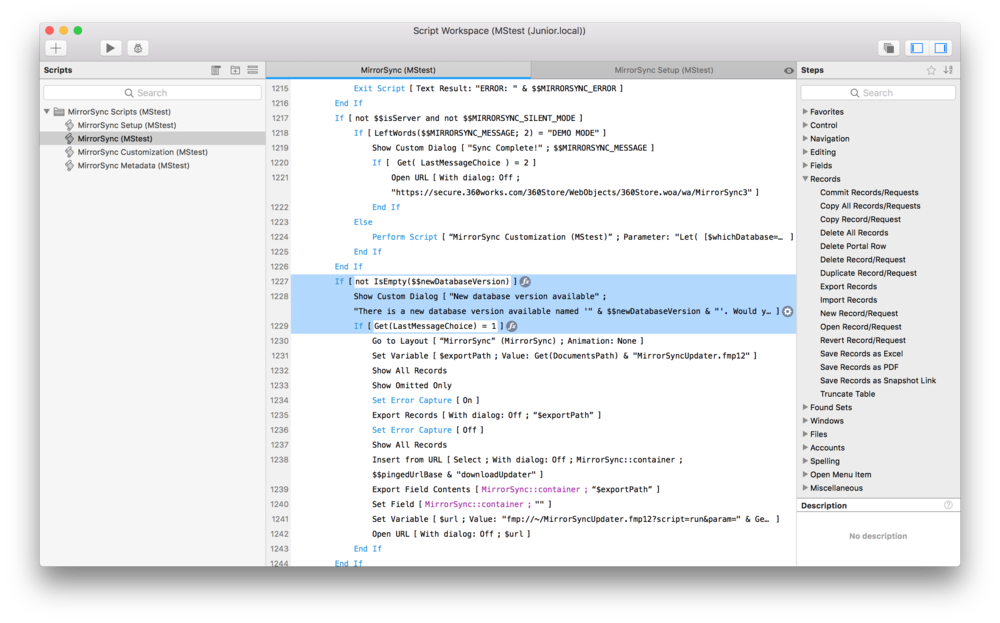Screen dimensions: 1000x623
Task: Click the calculation icon on line 1227
Action: click(x=525, y=282)
